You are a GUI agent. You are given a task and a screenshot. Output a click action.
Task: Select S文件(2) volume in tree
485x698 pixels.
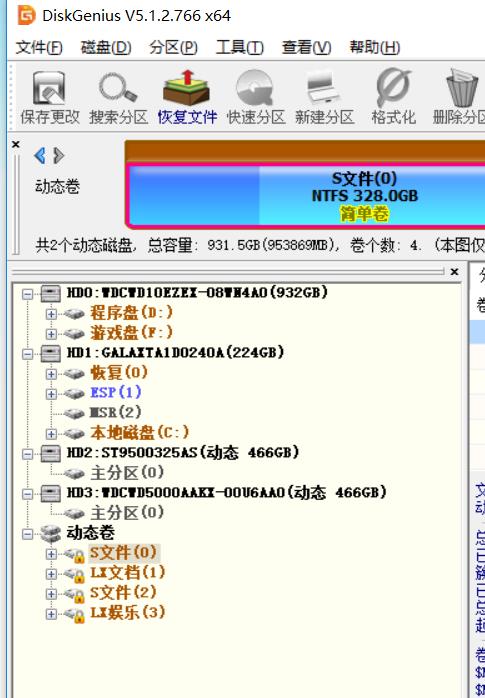click(123, 592)
